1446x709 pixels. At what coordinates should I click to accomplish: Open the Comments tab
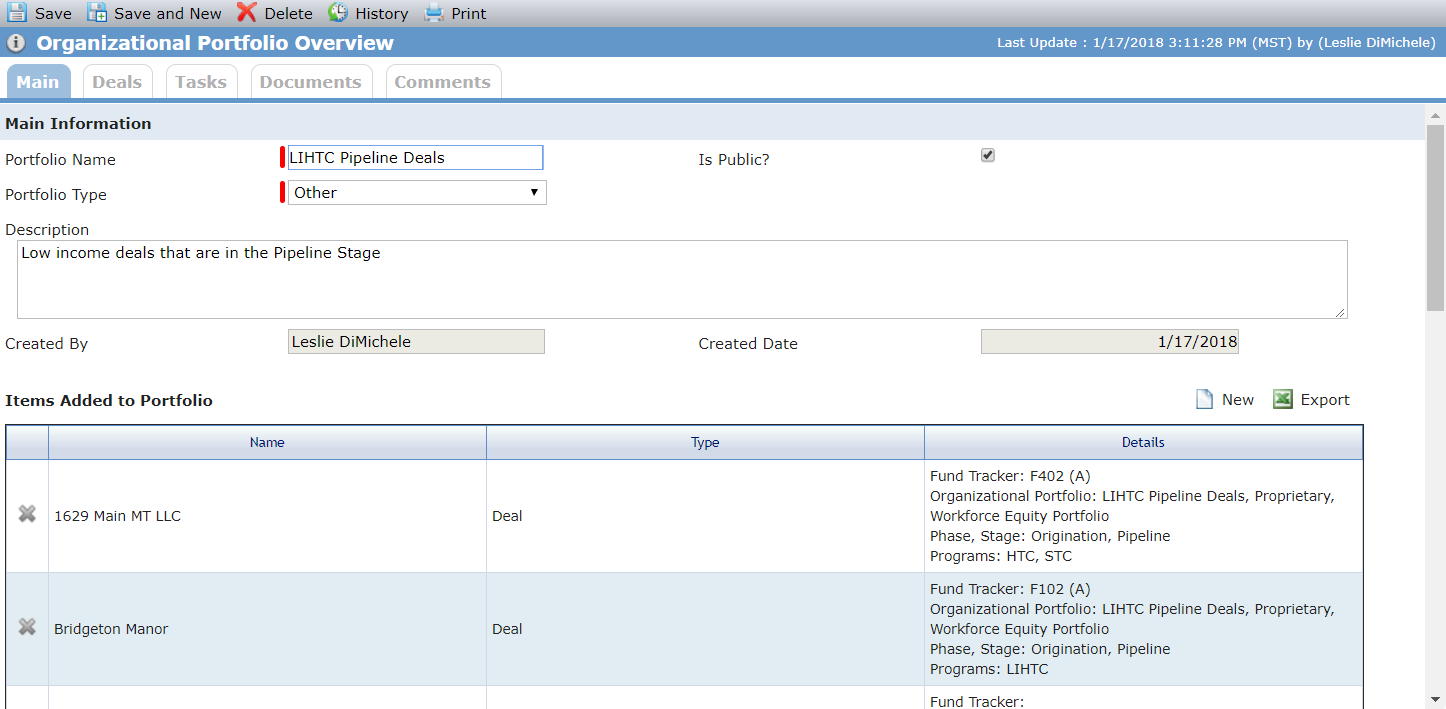pyautogui.click(x=443, y=82)
